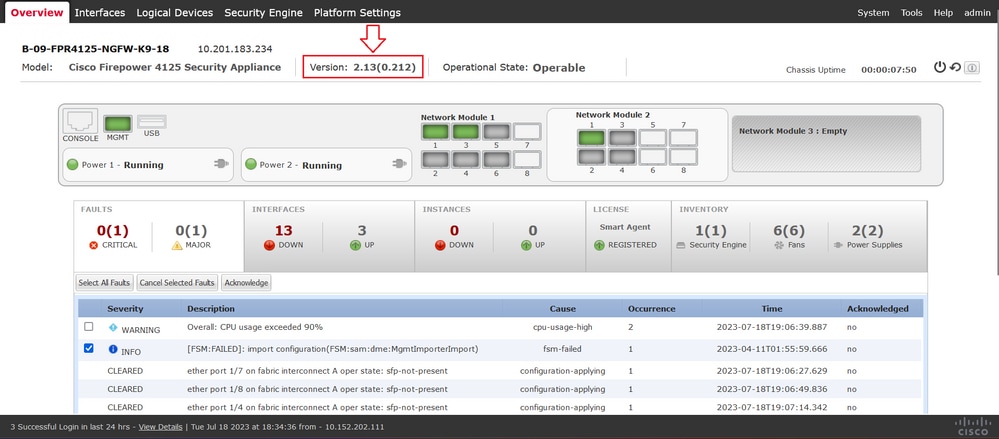Click the Acknowledge button

click(247, 282)
